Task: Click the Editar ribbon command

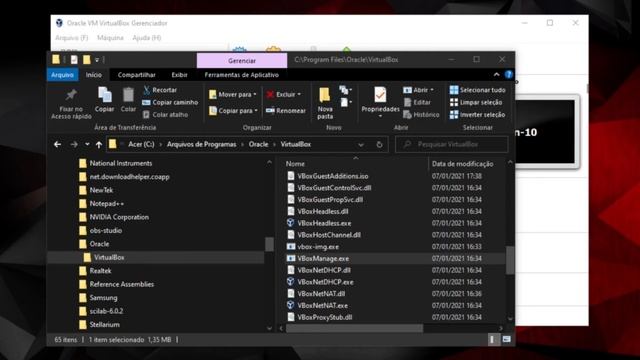Action: tap(417, 102)
